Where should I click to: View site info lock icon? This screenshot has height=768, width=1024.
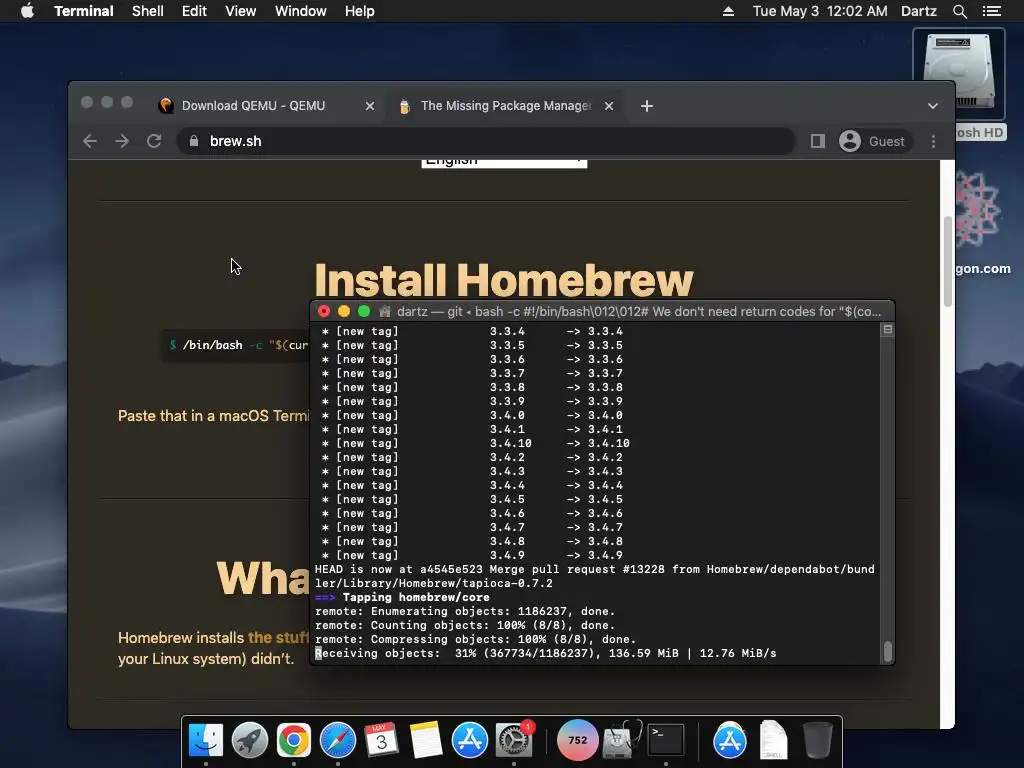[x=194, y=141]
